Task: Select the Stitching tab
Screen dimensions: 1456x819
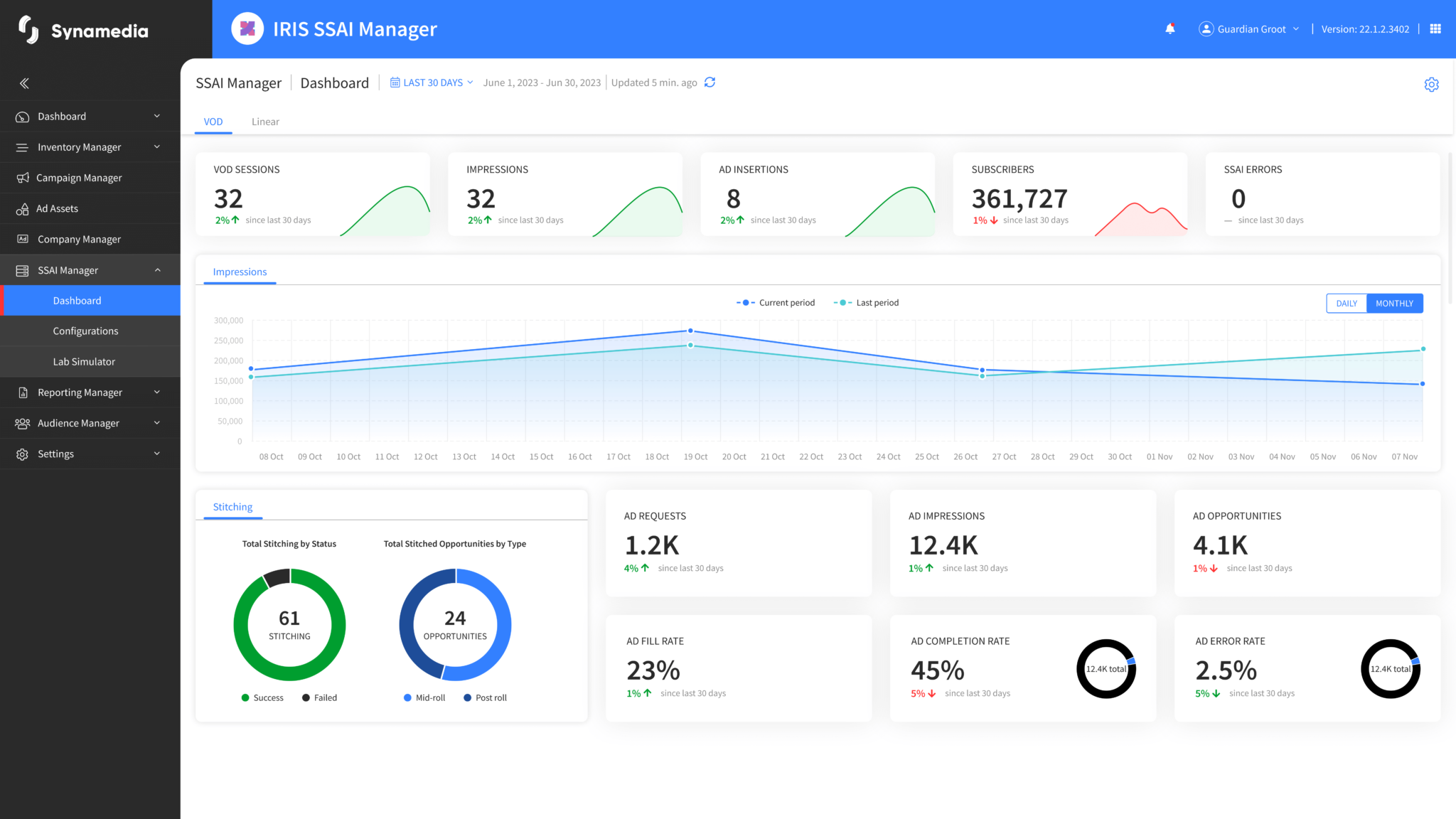Action: pos(232,507)
